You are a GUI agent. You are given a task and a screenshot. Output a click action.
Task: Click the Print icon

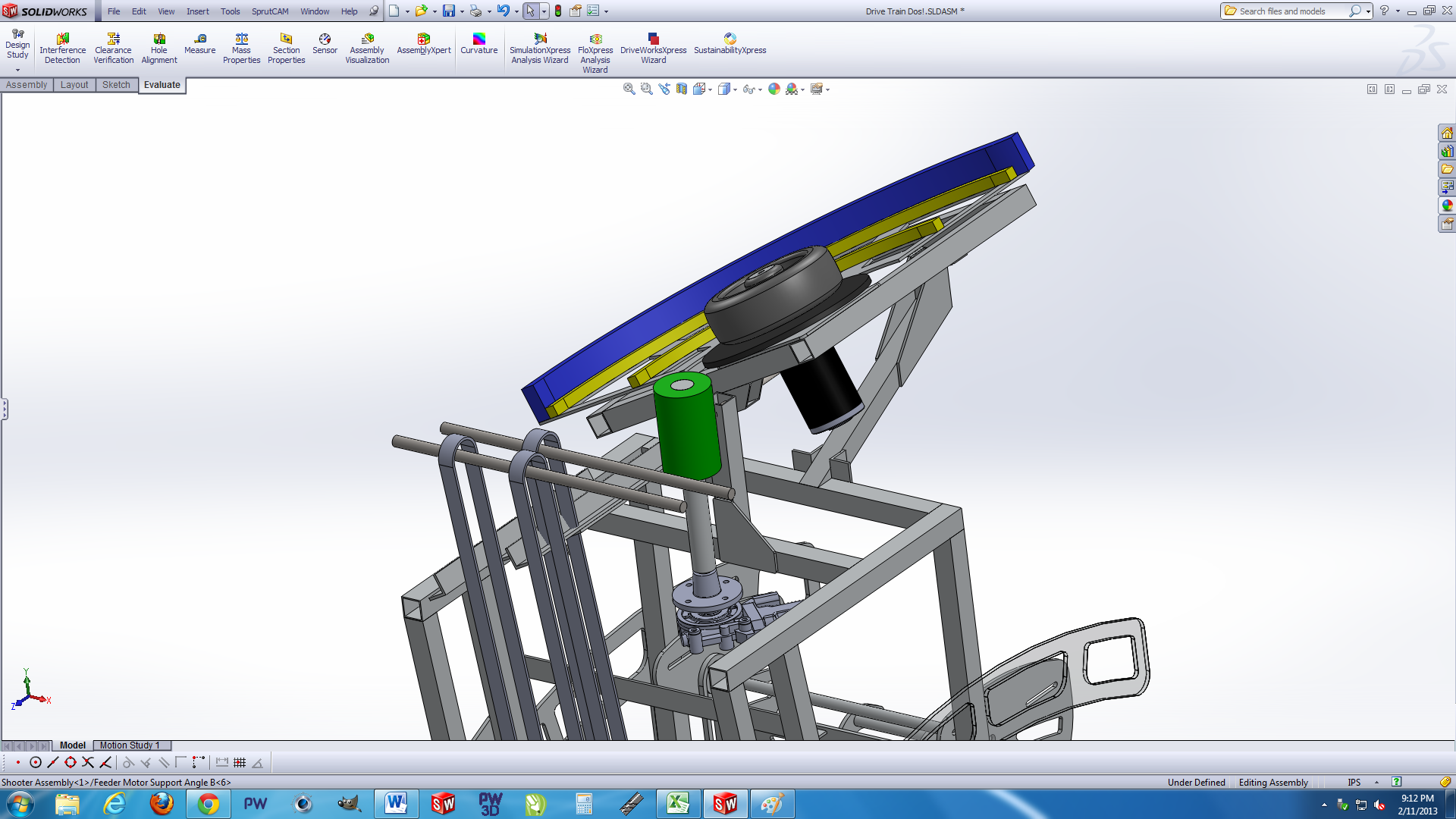click(475, 11)
